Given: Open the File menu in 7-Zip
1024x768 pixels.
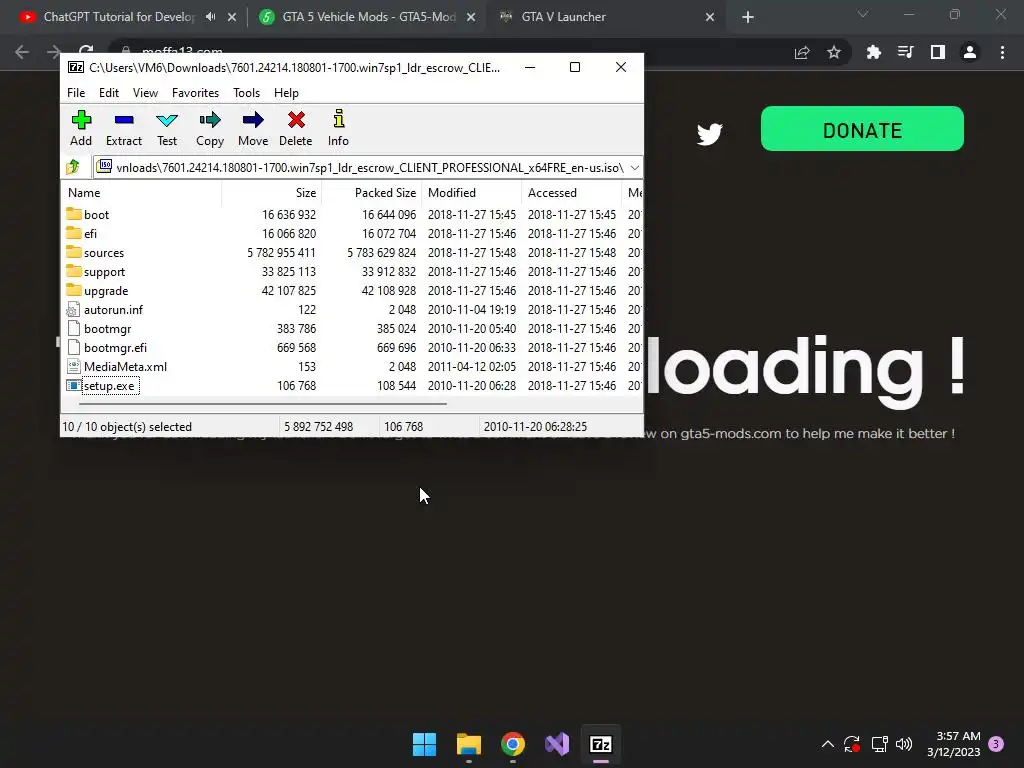Looking at the screenshot, I should point(76,93).
